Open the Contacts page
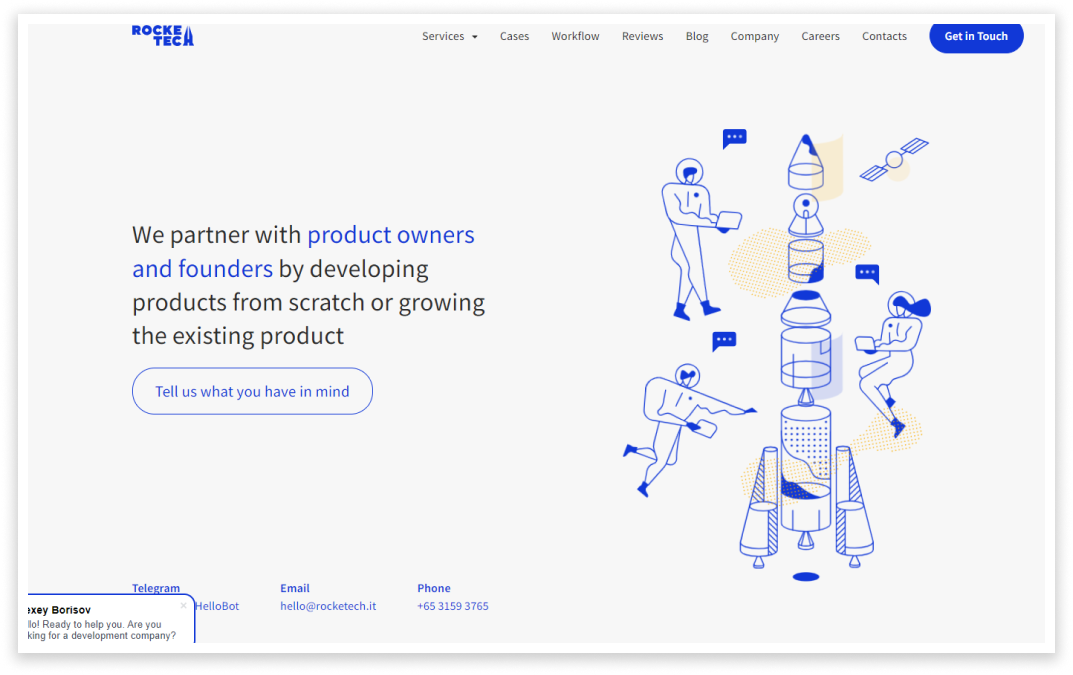 tap(884, 36)
